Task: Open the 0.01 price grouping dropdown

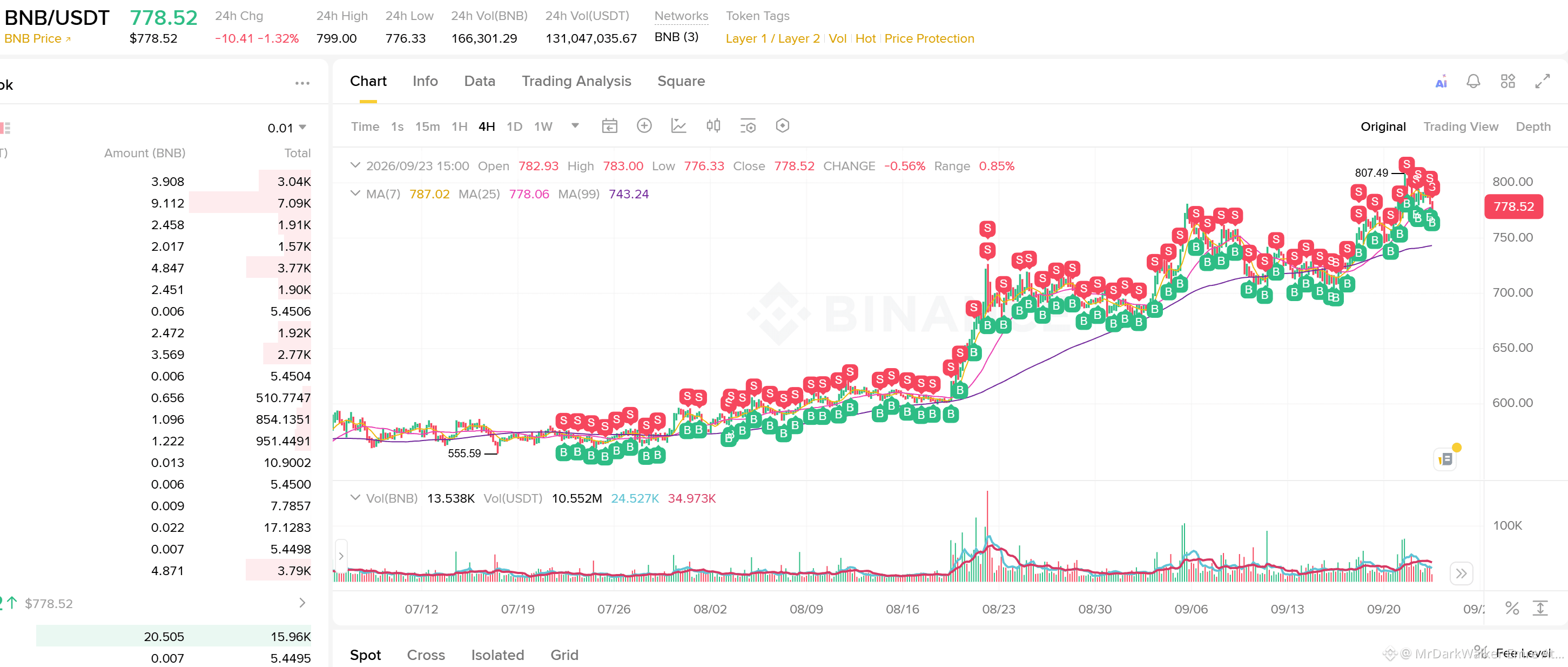Action: point(287,128)
